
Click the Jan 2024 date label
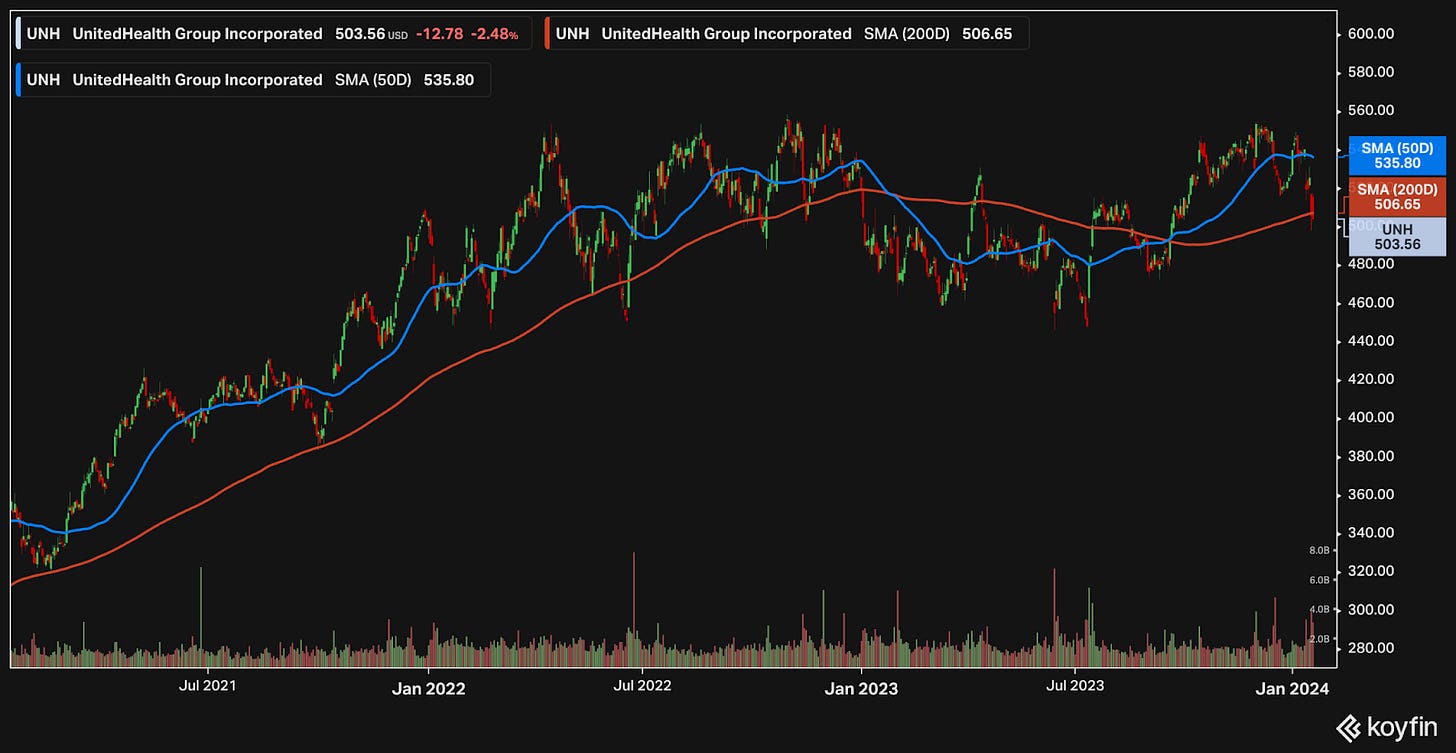point(1292,688)
